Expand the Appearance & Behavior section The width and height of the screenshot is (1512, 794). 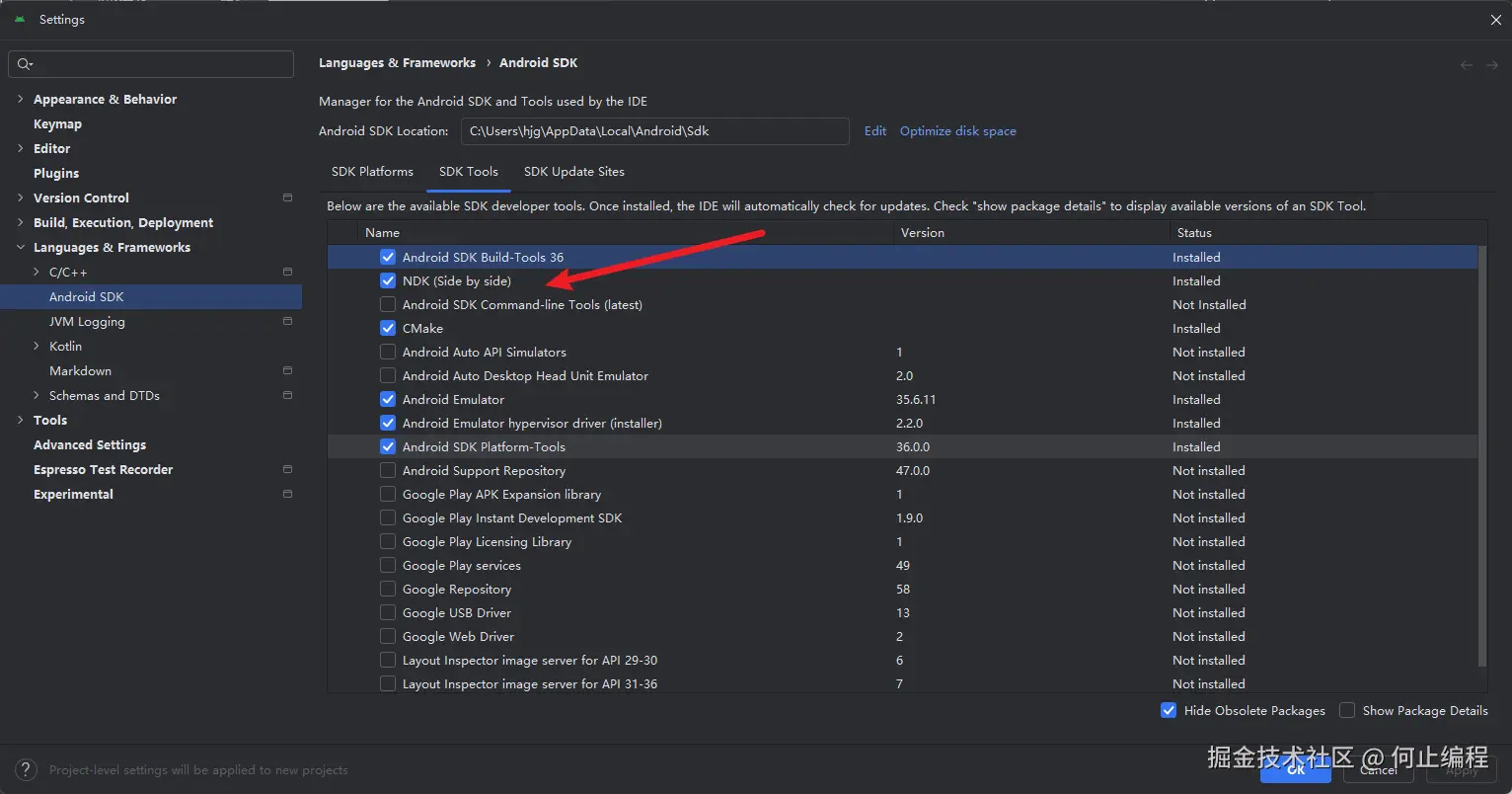pyautogui.click(x=21, y=99)
